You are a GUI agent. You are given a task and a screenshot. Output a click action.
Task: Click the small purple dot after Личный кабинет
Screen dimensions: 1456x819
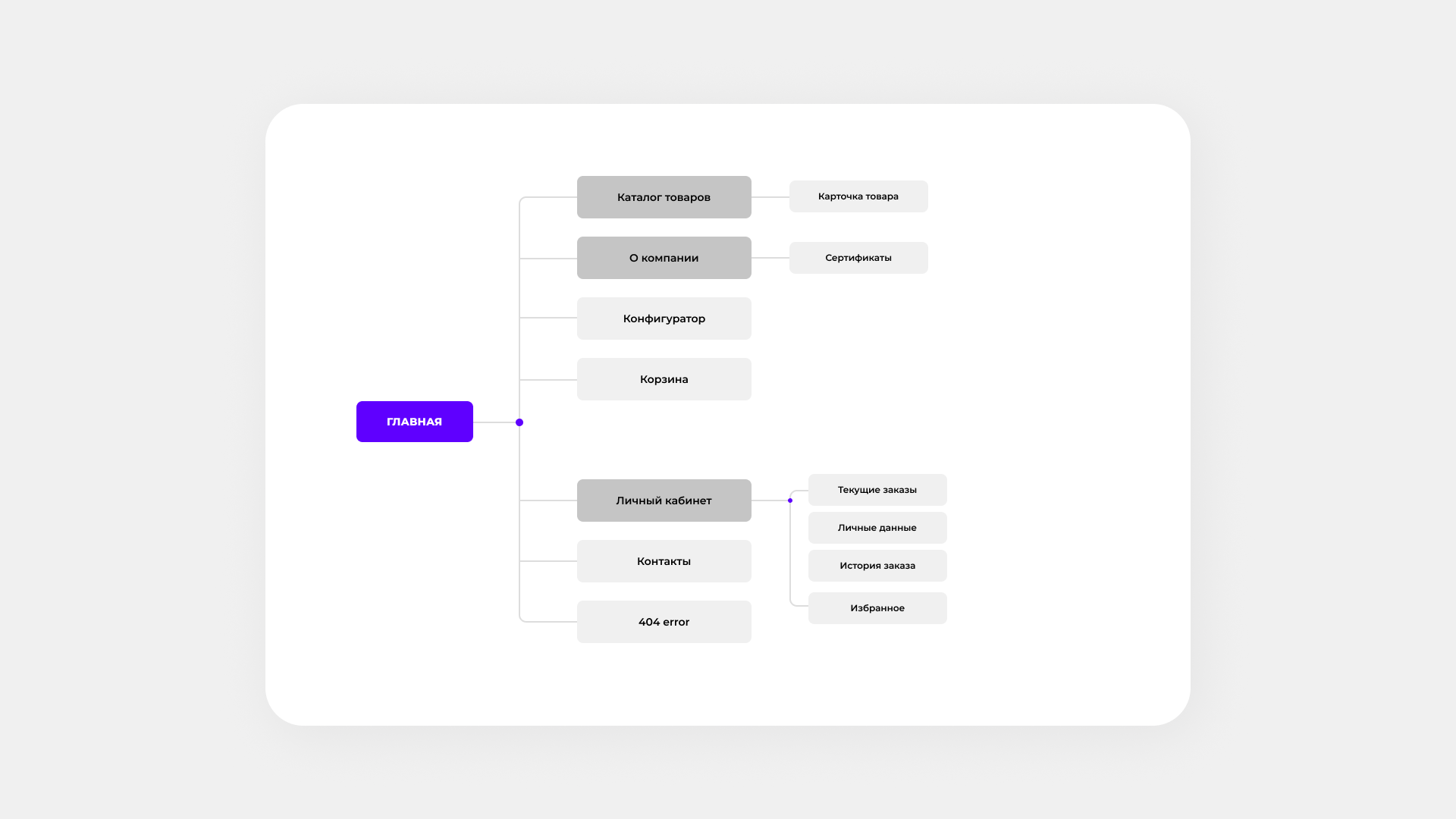pos(790,500)
